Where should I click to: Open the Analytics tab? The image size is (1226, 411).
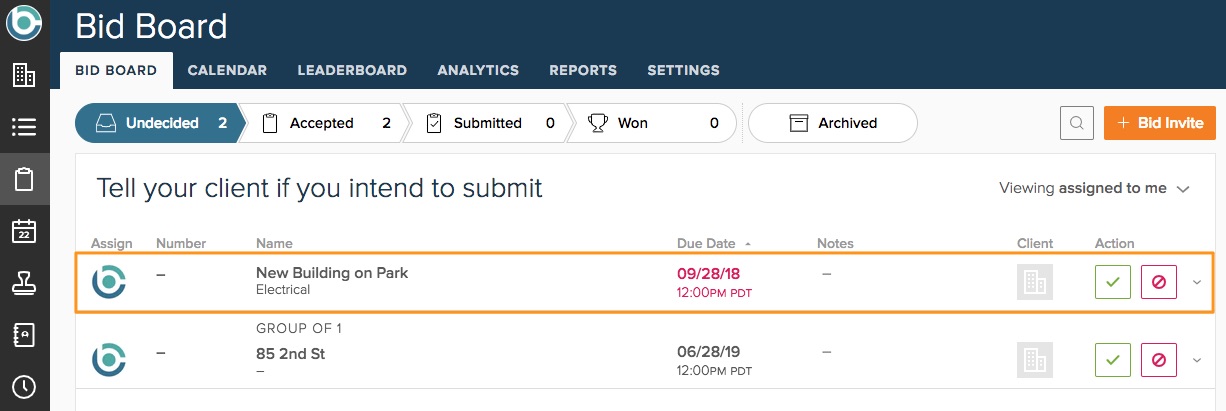(x=478, y=70)
